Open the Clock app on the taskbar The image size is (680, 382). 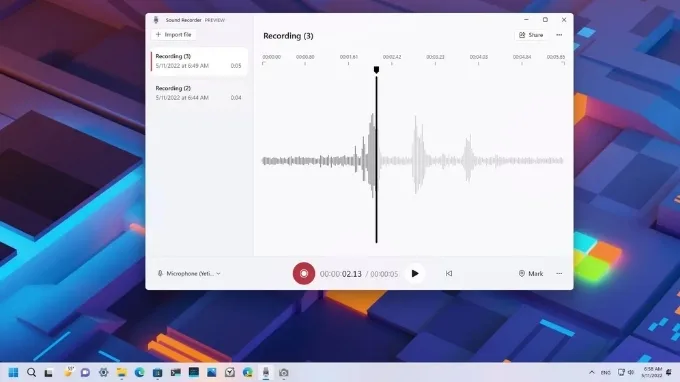[x=229, y=372]
